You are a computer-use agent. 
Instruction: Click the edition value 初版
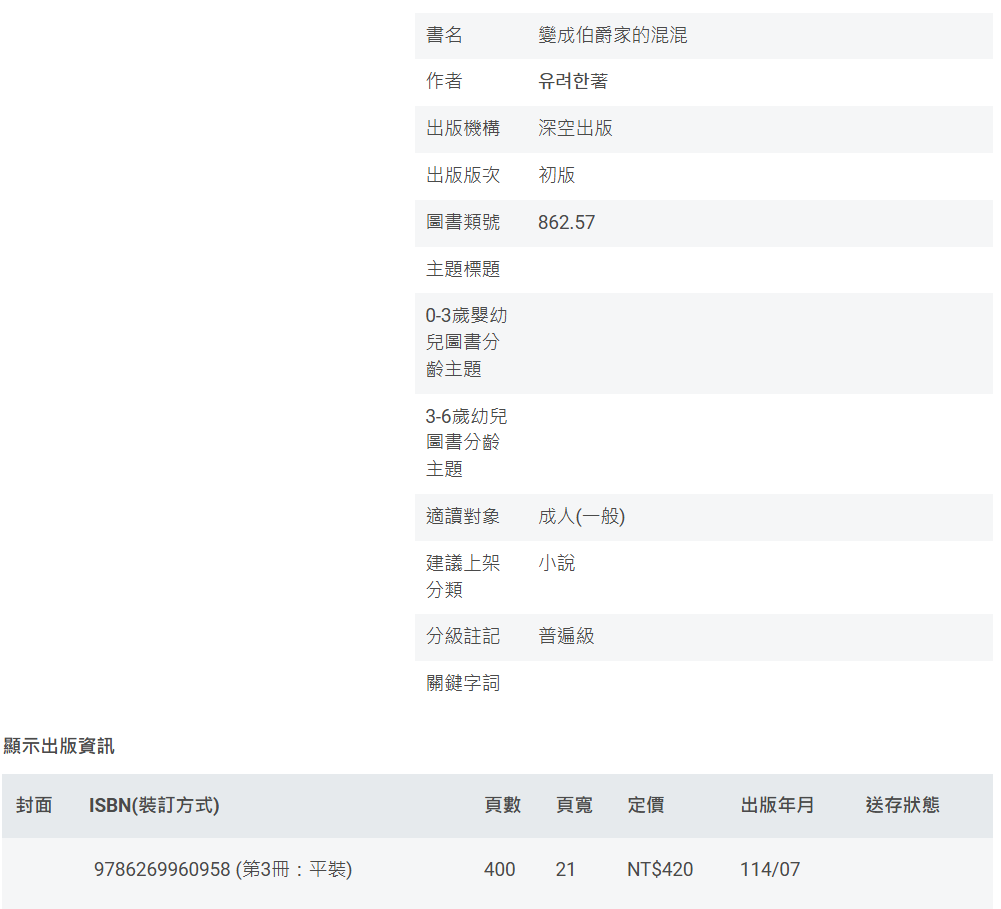pyautogui.click(x=556, y=175)
